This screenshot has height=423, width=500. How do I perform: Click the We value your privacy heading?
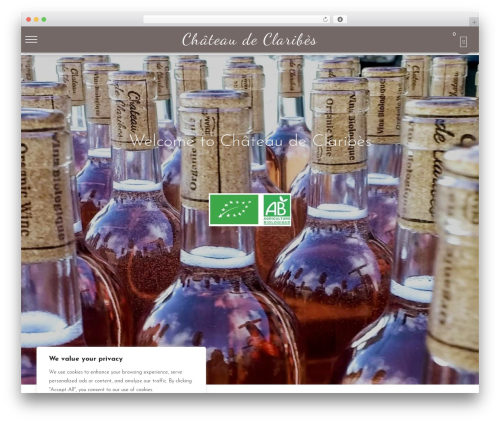[x=86, y=359]
